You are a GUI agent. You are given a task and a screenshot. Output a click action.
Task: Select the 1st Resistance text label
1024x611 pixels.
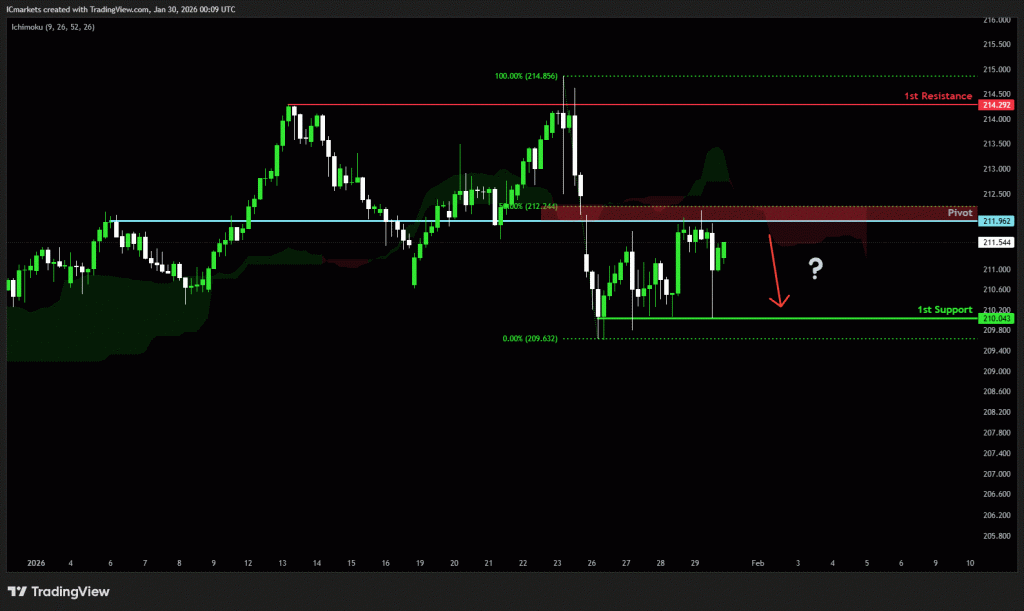pyautogui.click(x=937, y=96)
